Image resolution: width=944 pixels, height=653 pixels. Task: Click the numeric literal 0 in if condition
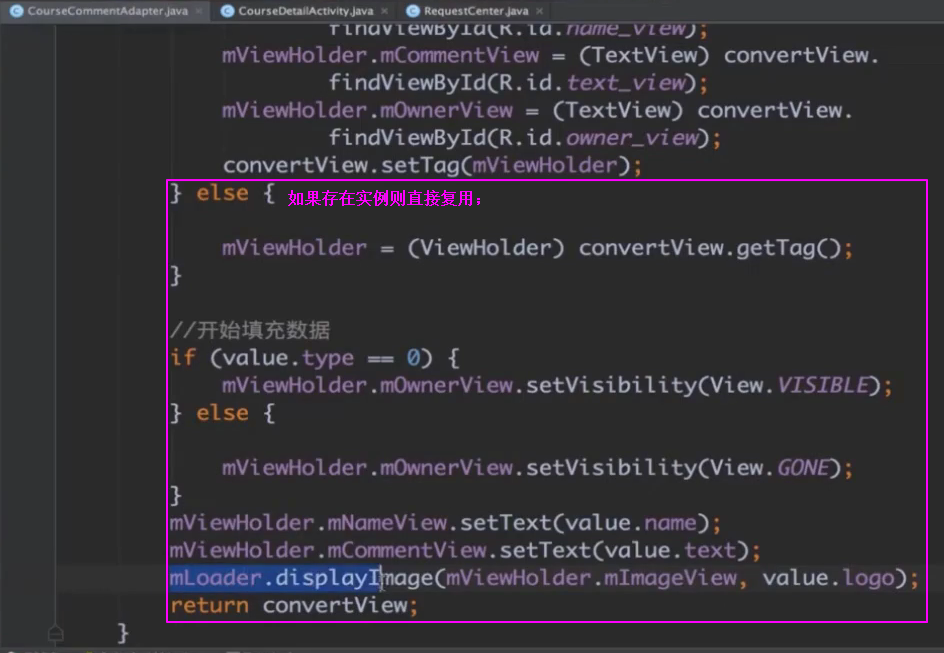(x=413, y=358)
